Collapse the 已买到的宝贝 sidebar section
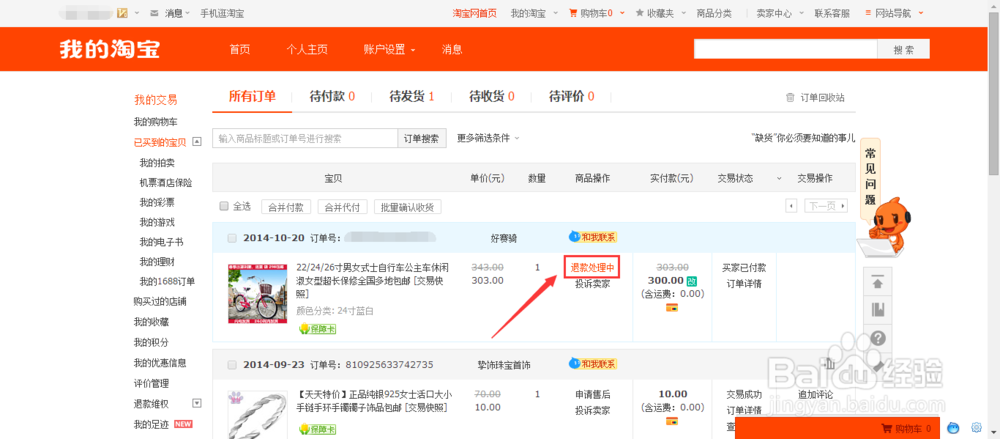 [x=197, y=142]
